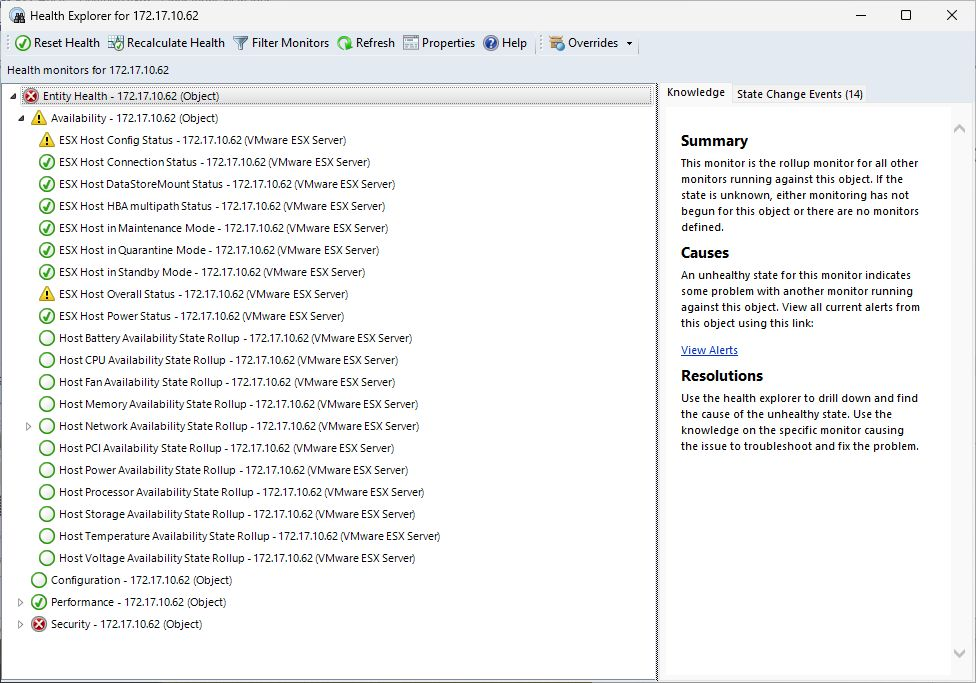Click empty circle icon of Host CPU Availability
This screenshot has height=683, width=976.
pyautogui.click(x=47, y=360)
